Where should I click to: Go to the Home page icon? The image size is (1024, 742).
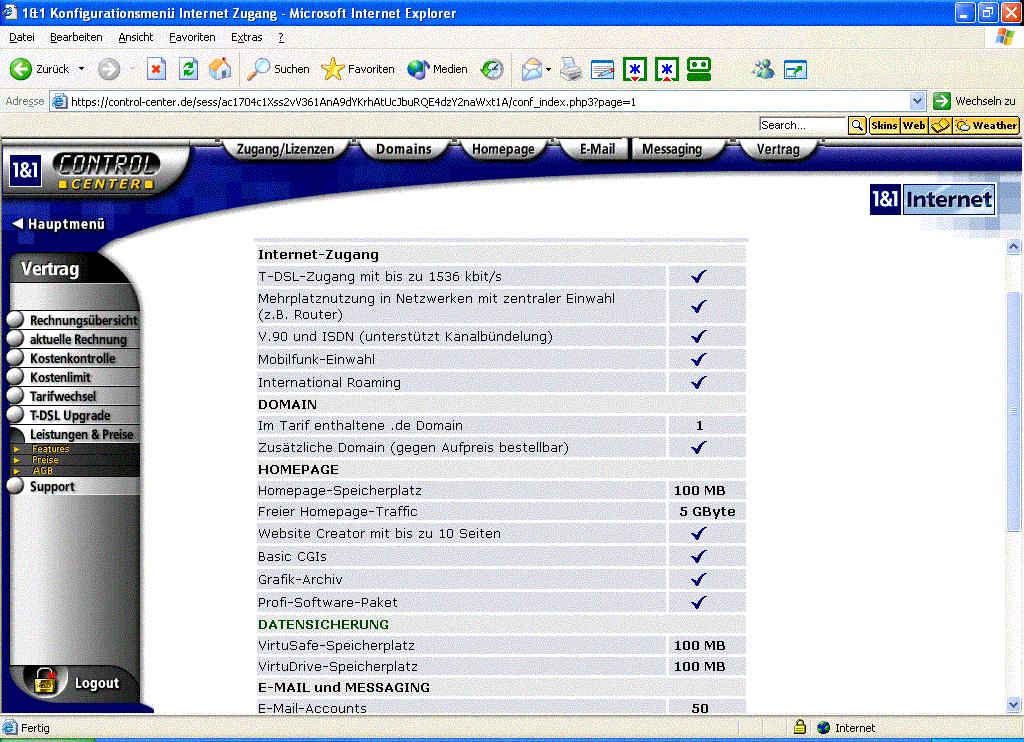click(220, 69)
